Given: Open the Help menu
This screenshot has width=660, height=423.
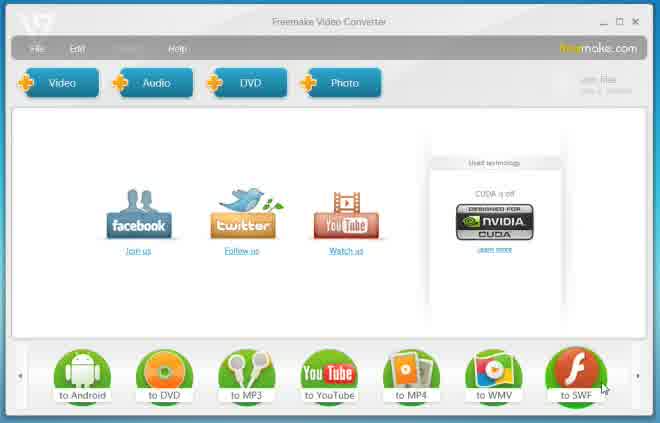Looking at the screenshot, I should point(177,49).
